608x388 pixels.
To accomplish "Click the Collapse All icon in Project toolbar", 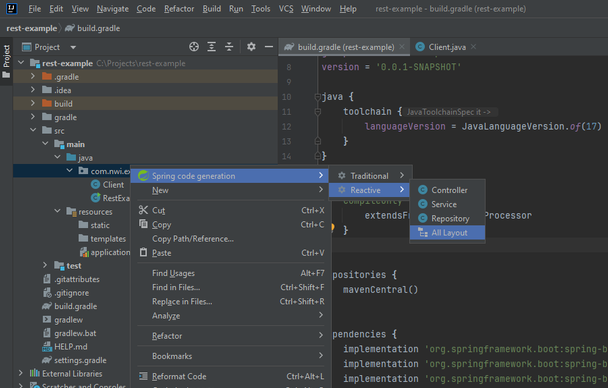I will pos(229,47).
